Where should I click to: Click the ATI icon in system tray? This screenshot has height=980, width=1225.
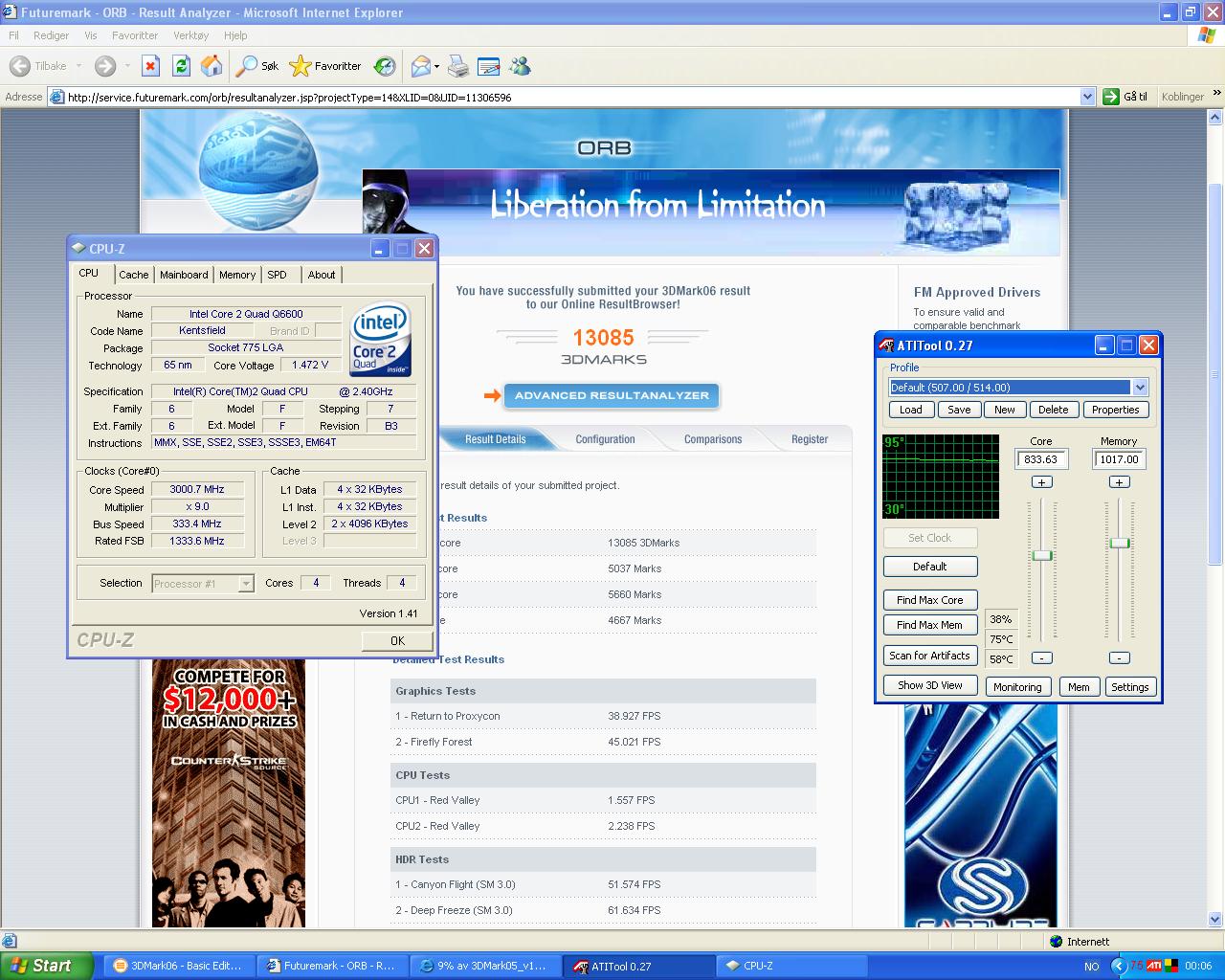point(1154,966)
